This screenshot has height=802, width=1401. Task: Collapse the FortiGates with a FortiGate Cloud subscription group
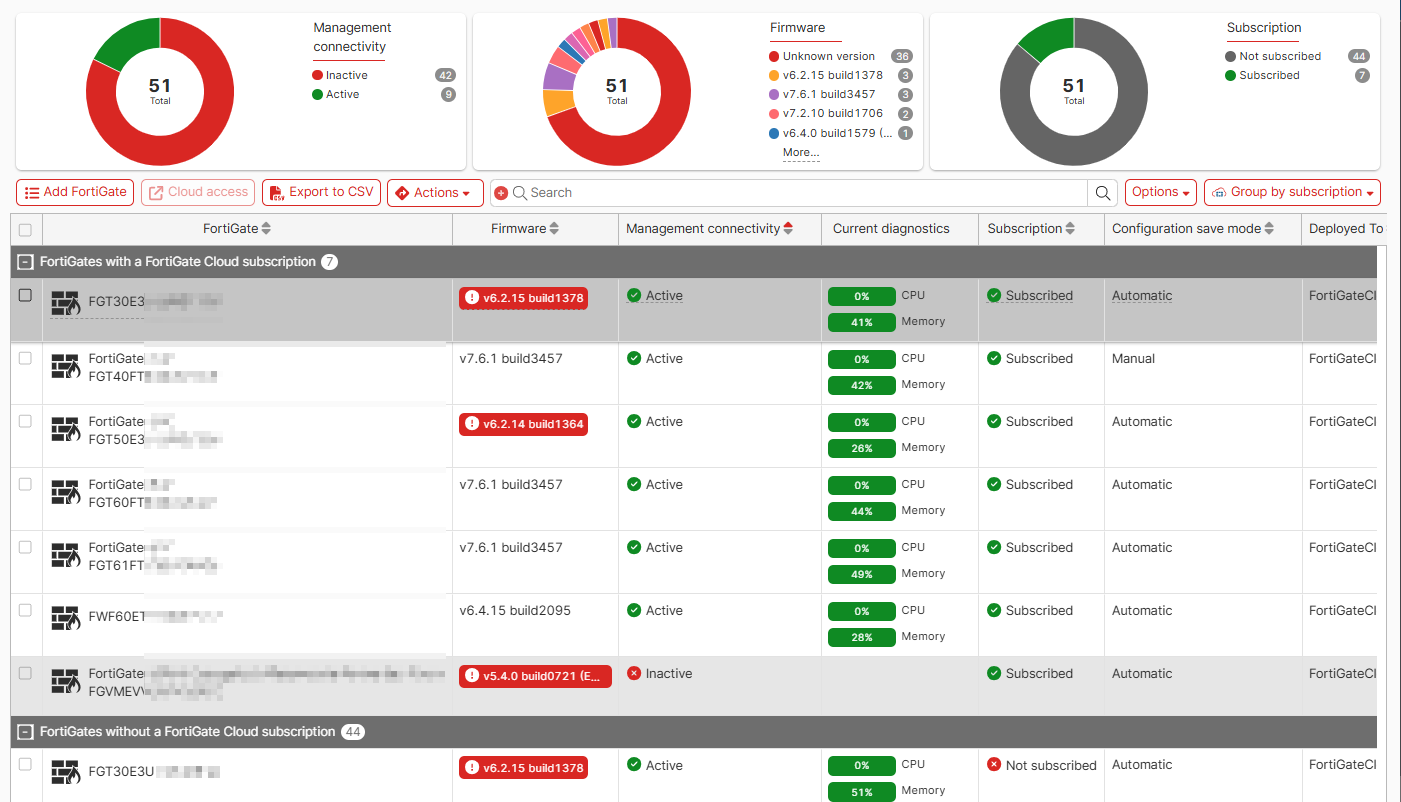point(25,261)
